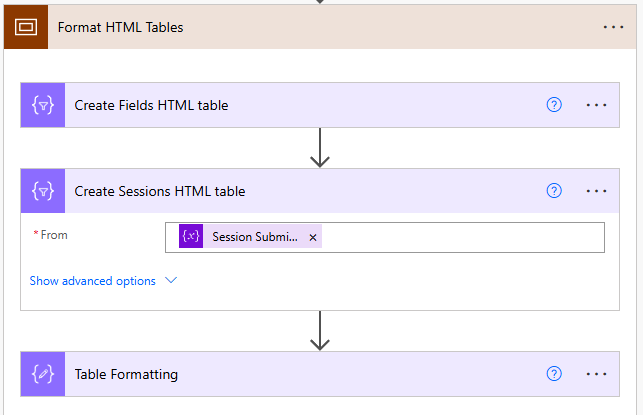Show advanced options link
Viewport: 643px width, 415px height.
click(93, 281)
